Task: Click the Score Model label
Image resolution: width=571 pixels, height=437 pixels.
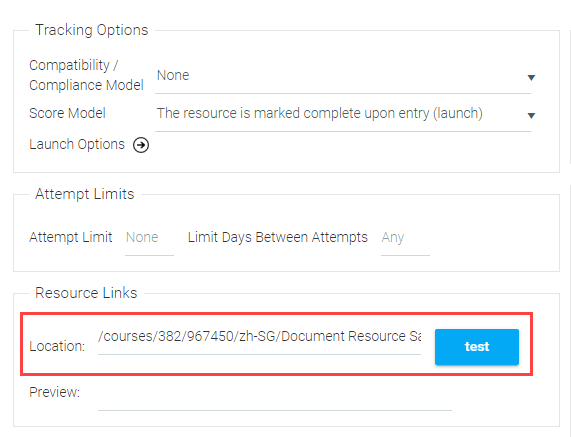Action: (67, 113)
